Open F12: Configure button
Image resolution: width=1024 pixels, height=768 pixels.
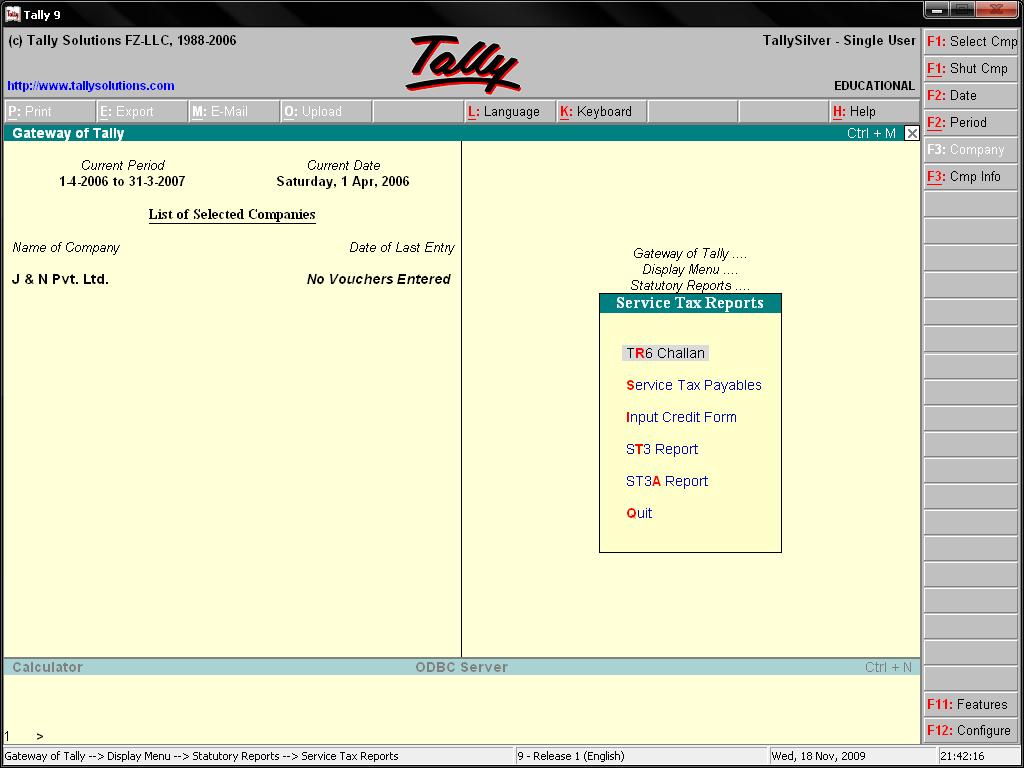[971, 731]
